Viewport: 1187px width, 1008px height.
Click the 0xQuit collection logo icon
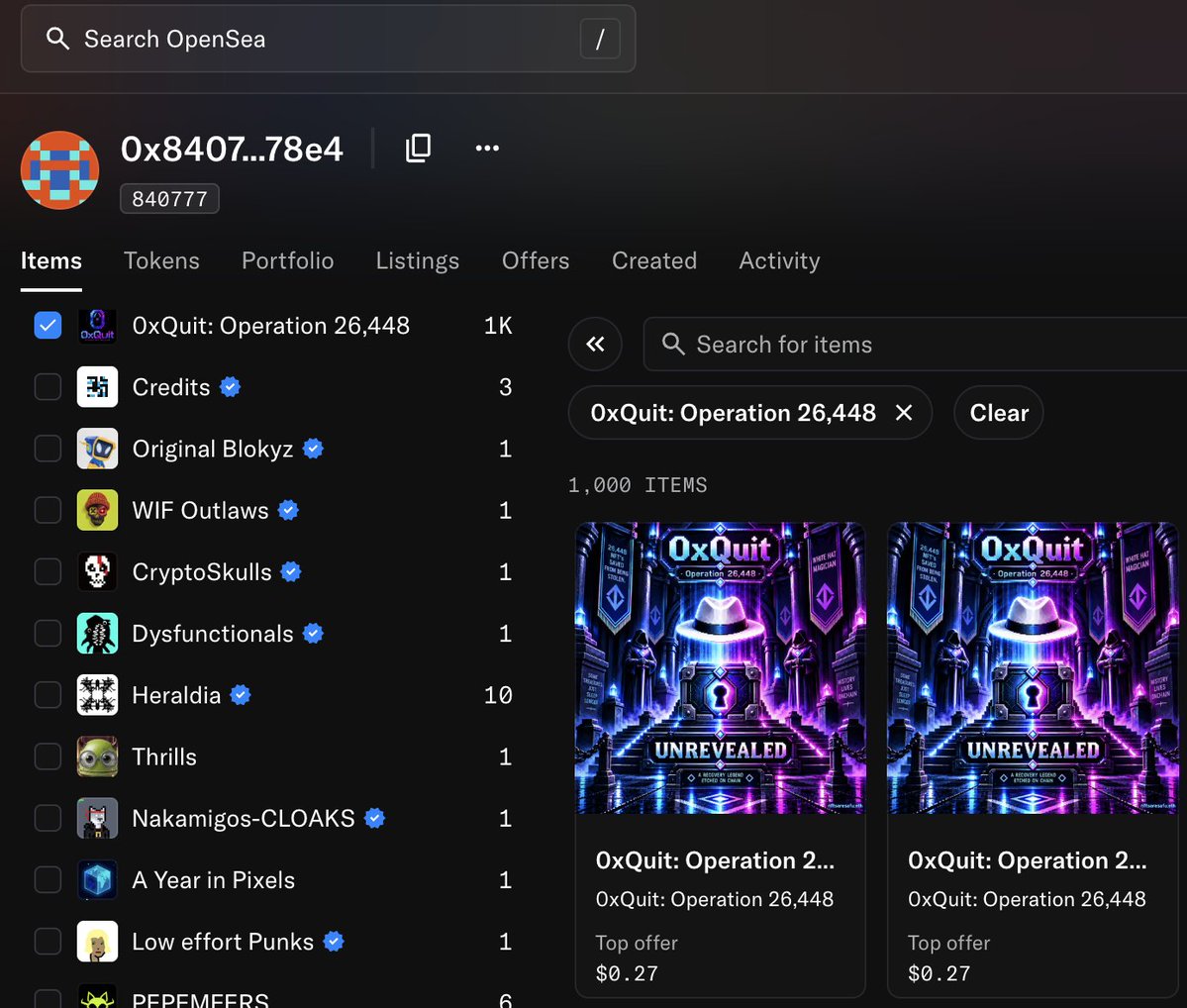pos(97,326)
